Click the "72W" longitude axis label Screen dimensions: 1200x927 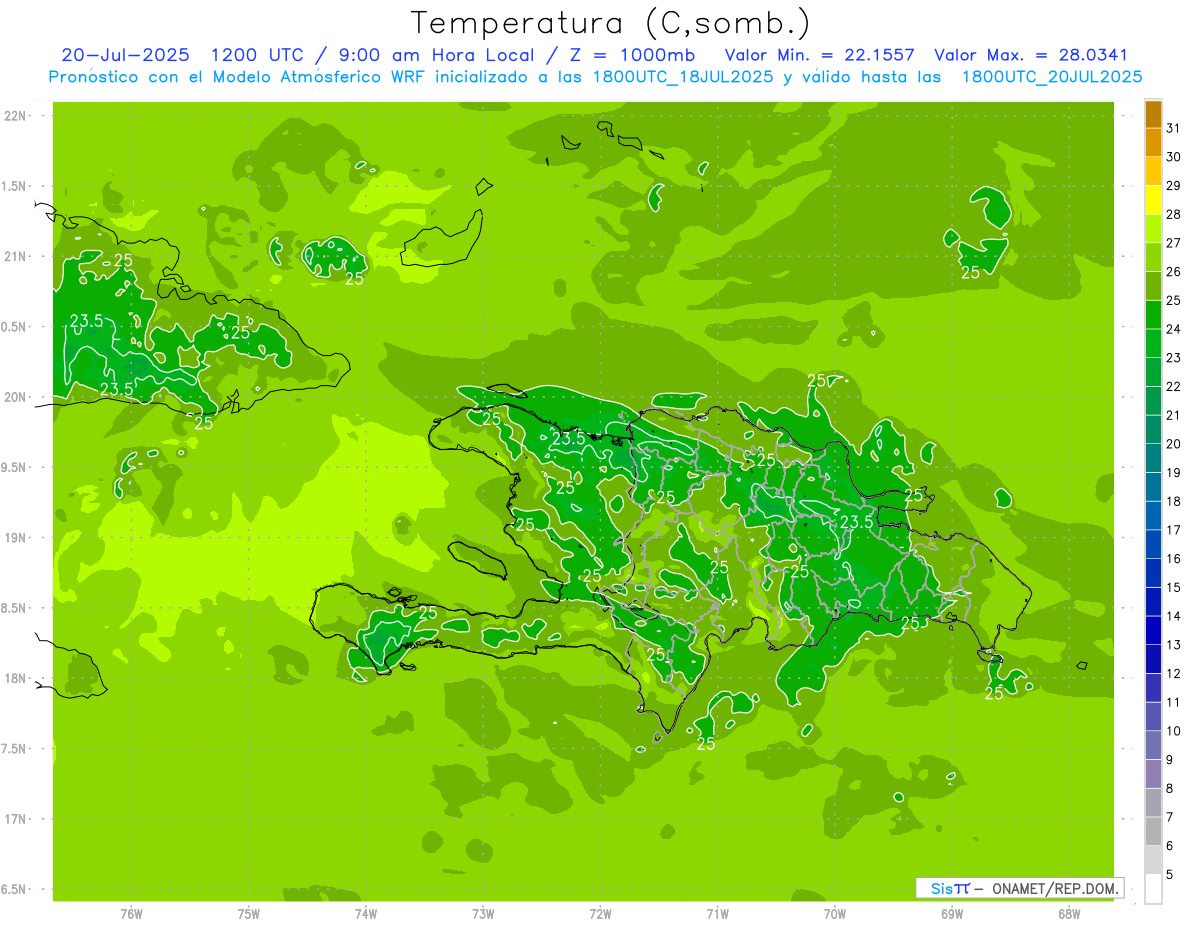coord(600,914)
